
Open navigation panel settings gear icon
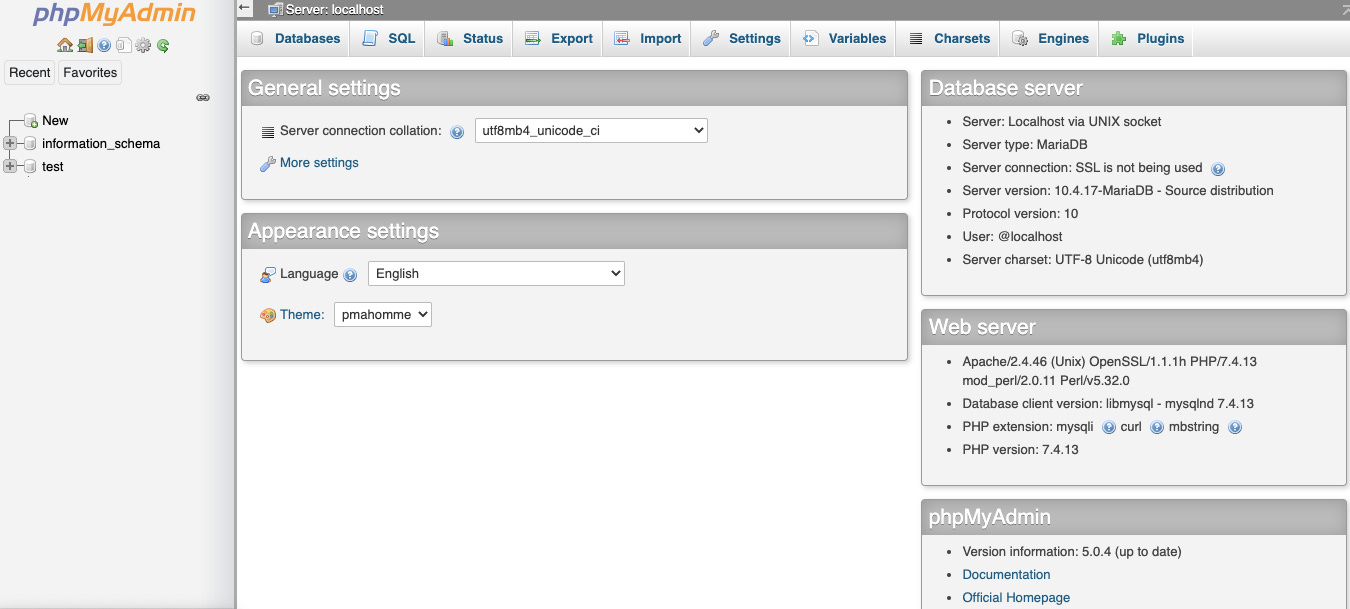point(143,45)
